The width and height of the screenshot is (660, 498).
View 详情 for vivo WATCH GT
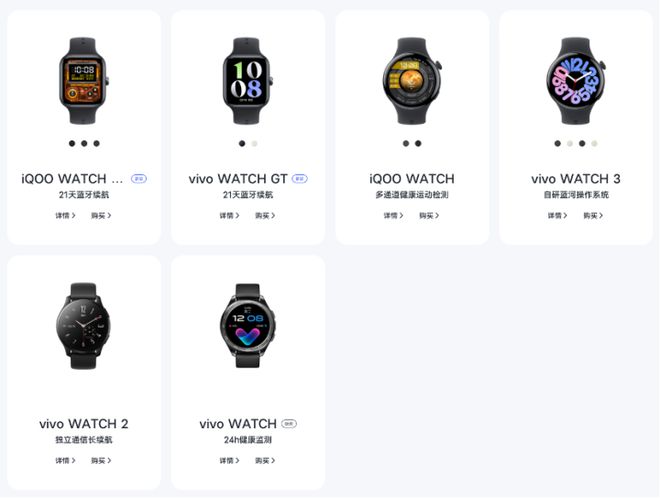click(x=229, y=216)
